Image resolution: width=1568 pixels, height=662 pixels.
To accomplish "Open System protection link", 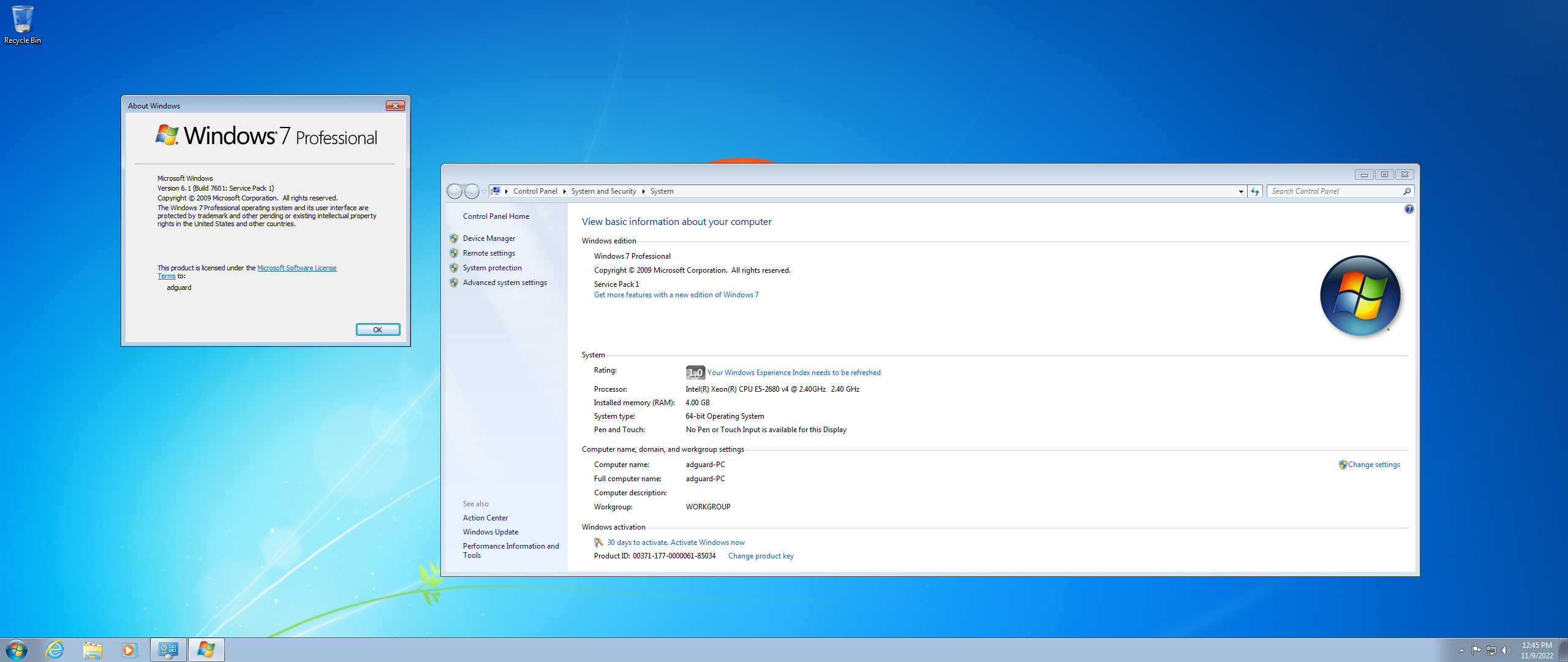I will [x=492, y=268].
